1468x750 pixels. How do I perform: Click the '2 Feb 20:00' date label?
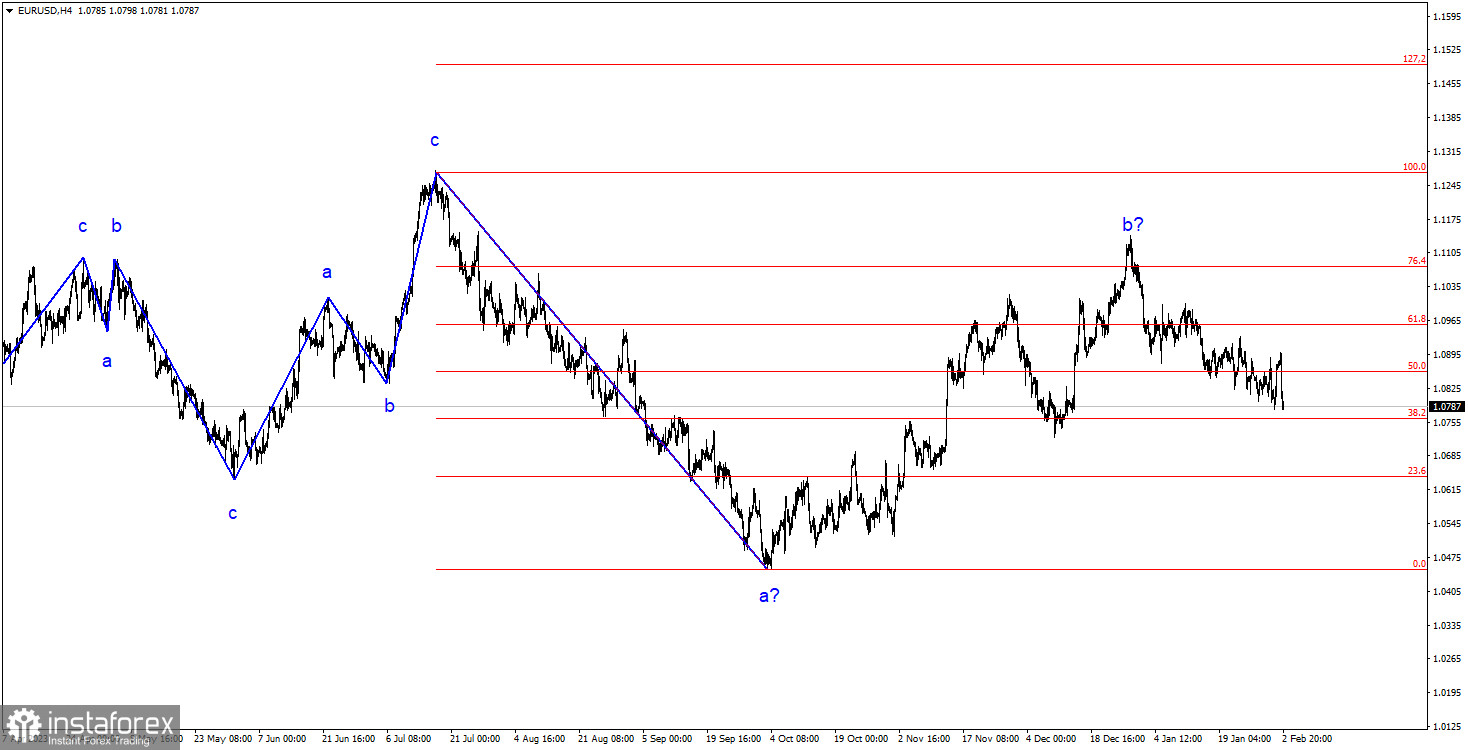coord(1306,739)
